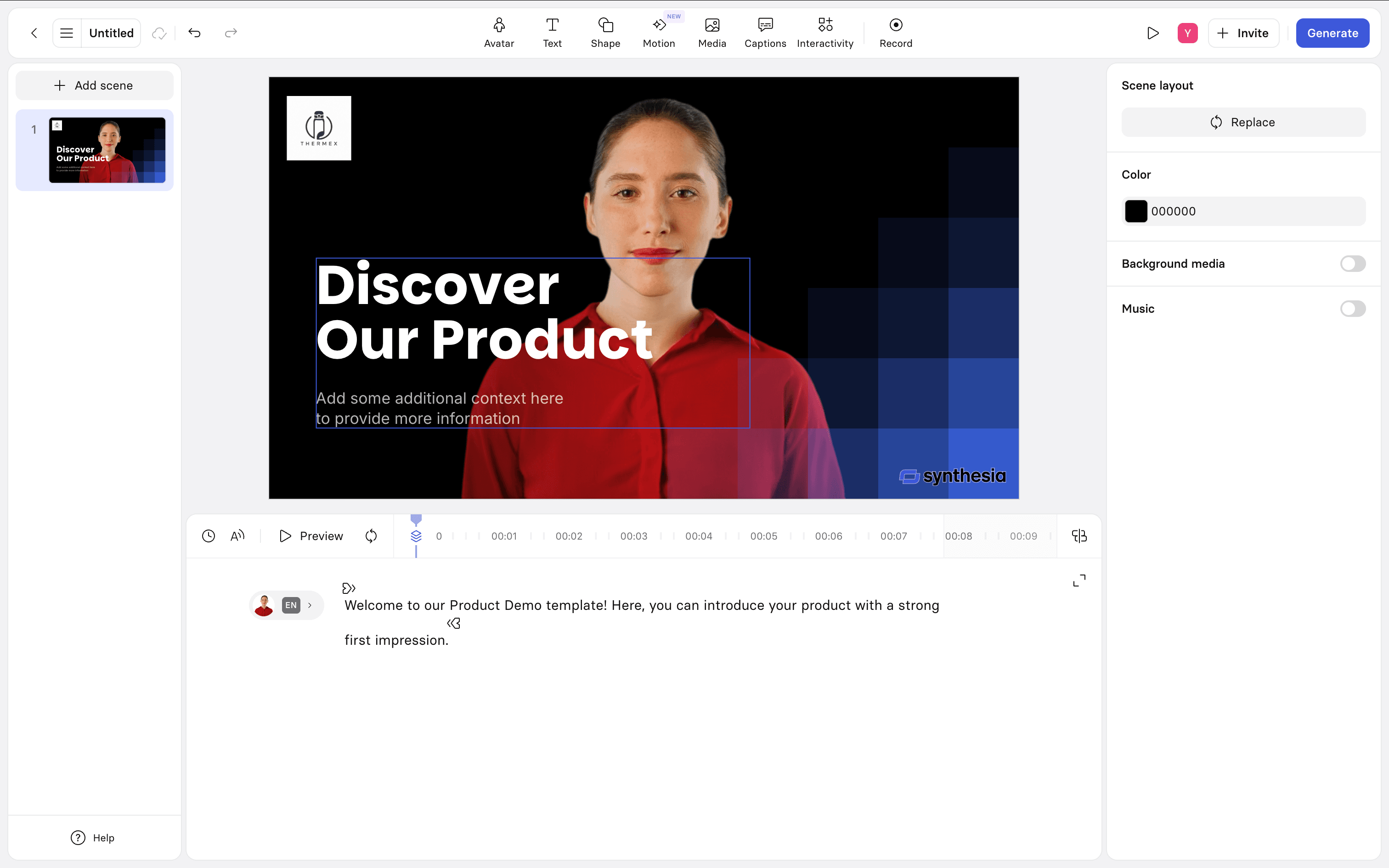The height and width of the screenshot is (868, 1389).
Task: Toggle Background media switch
Action: pyautogui.click(x=1352, y=264)
